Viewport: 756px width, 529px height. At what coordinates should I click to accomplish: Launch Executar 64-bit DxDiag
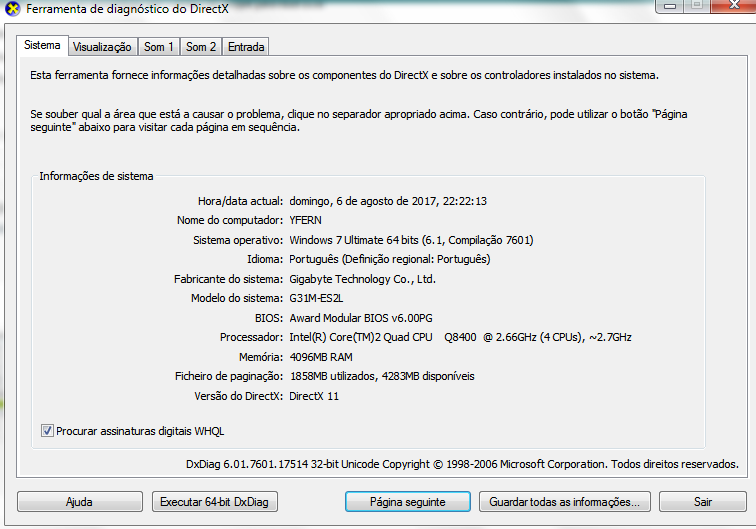(215, 502)
